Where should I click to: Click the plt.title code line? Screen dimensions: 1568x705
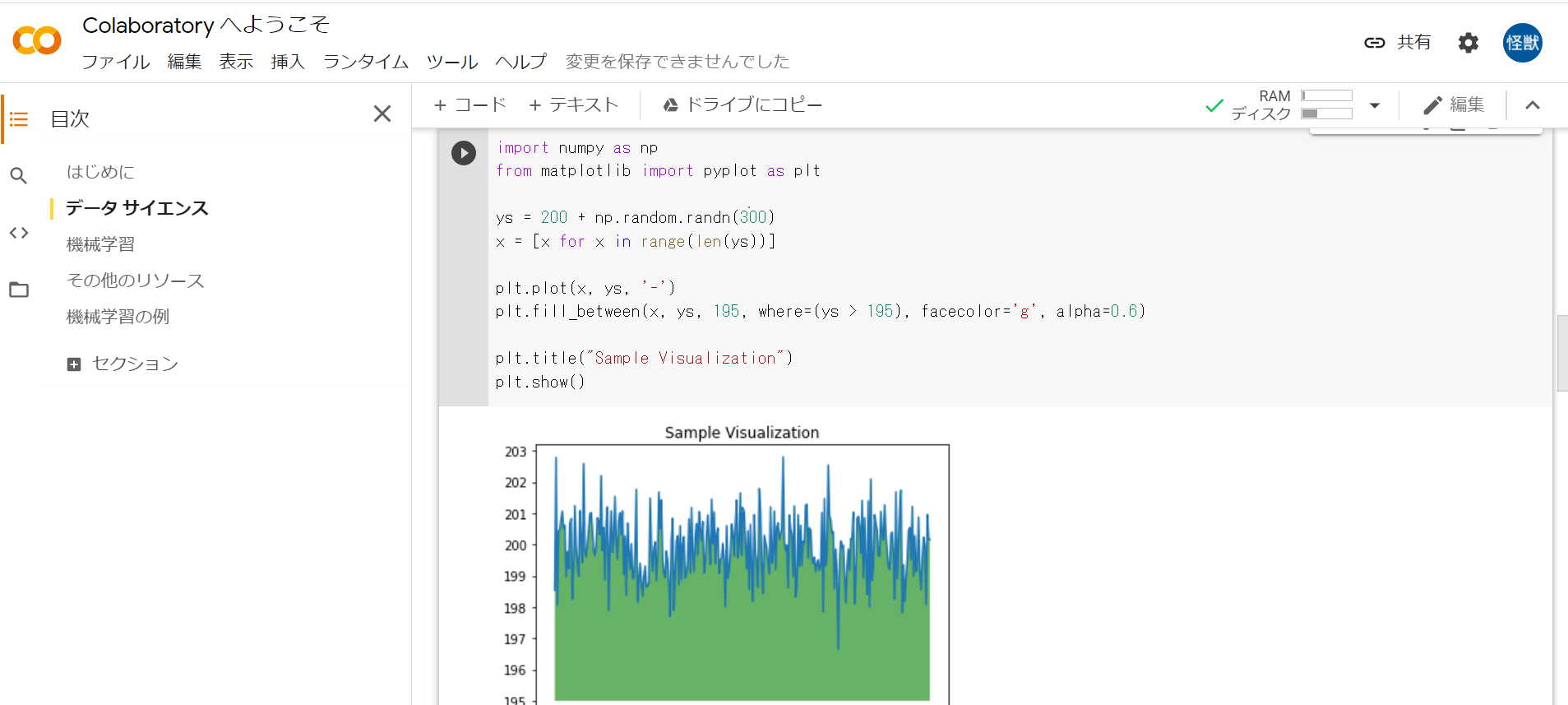[x=644, y=358]
